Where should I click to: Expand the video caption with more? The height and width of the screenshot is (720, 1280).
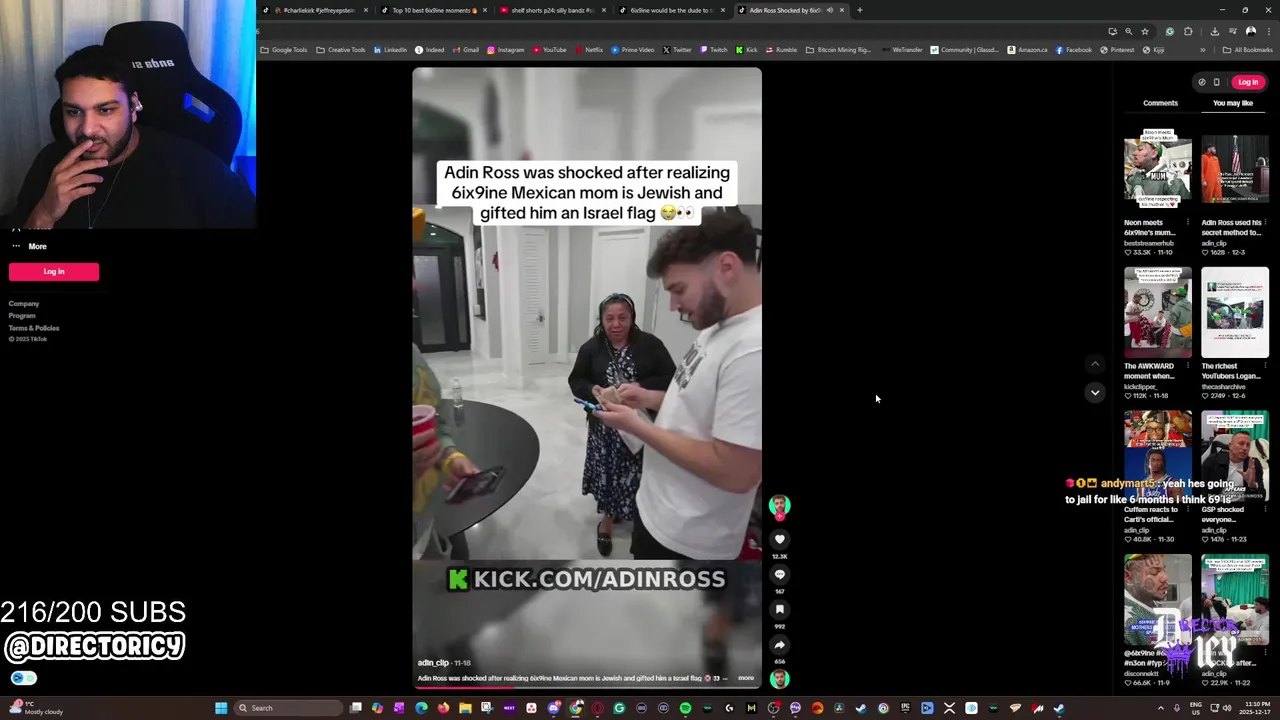tap(746, 678)
